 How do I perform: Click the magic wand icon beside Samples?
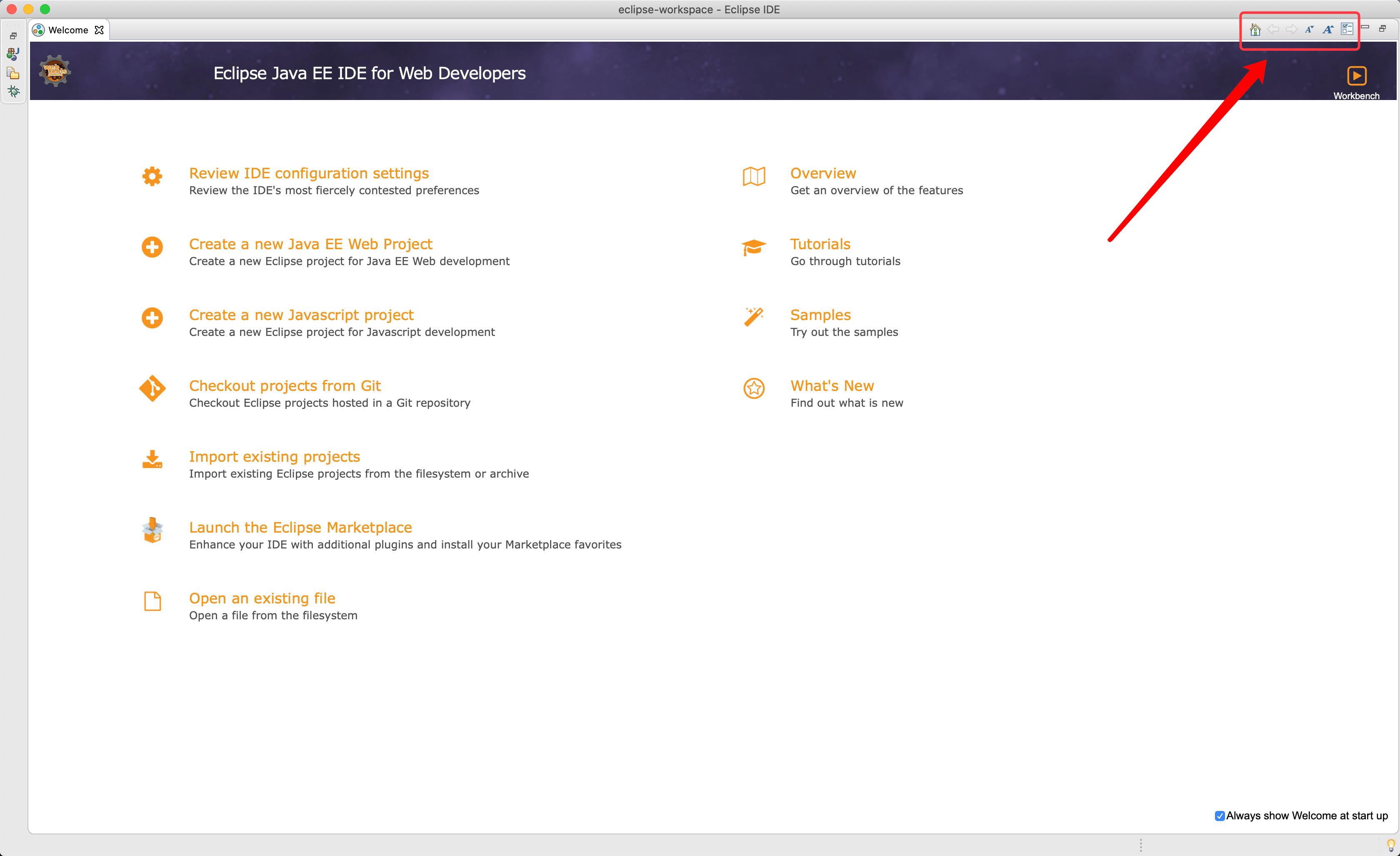coord(754,317)
